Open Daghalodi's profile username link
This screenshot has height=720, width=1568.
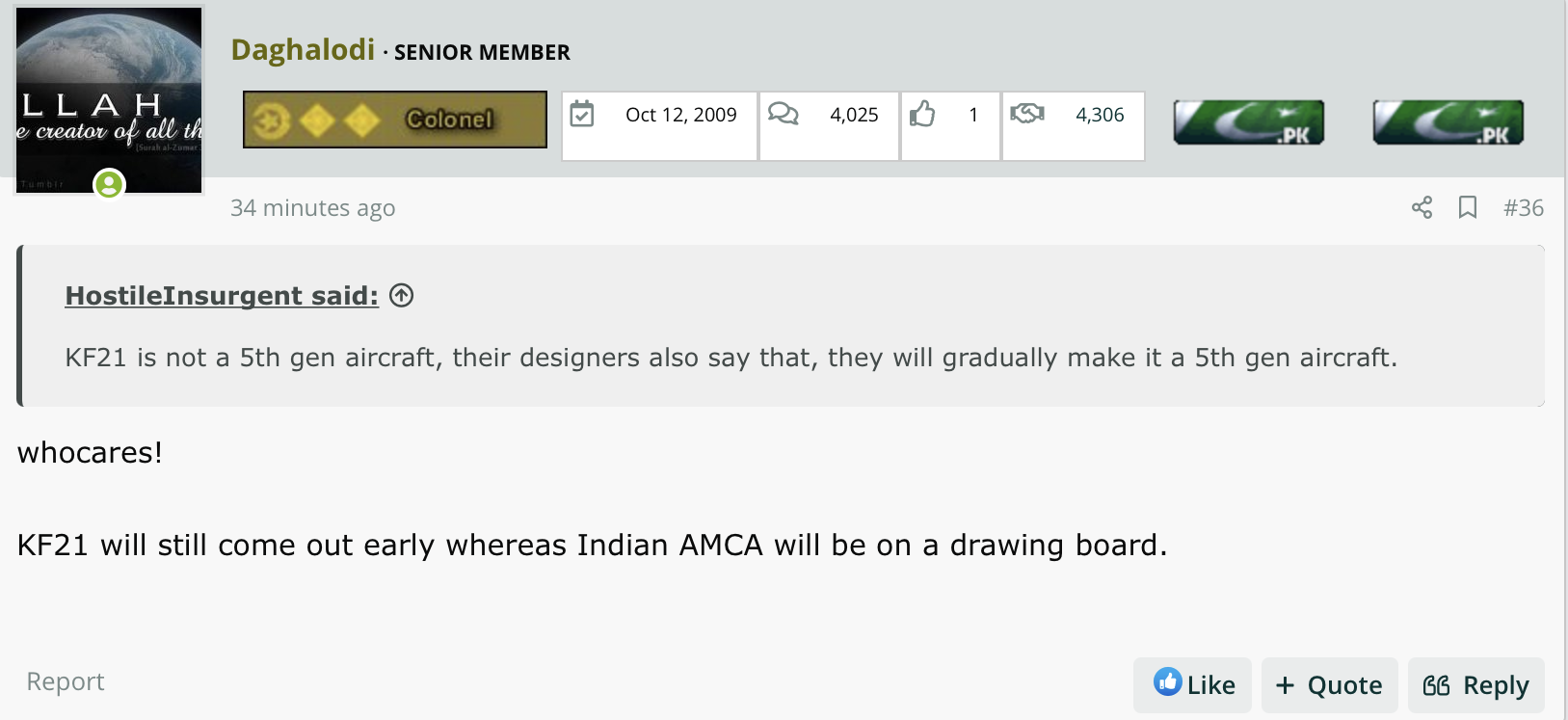[303, 49]
